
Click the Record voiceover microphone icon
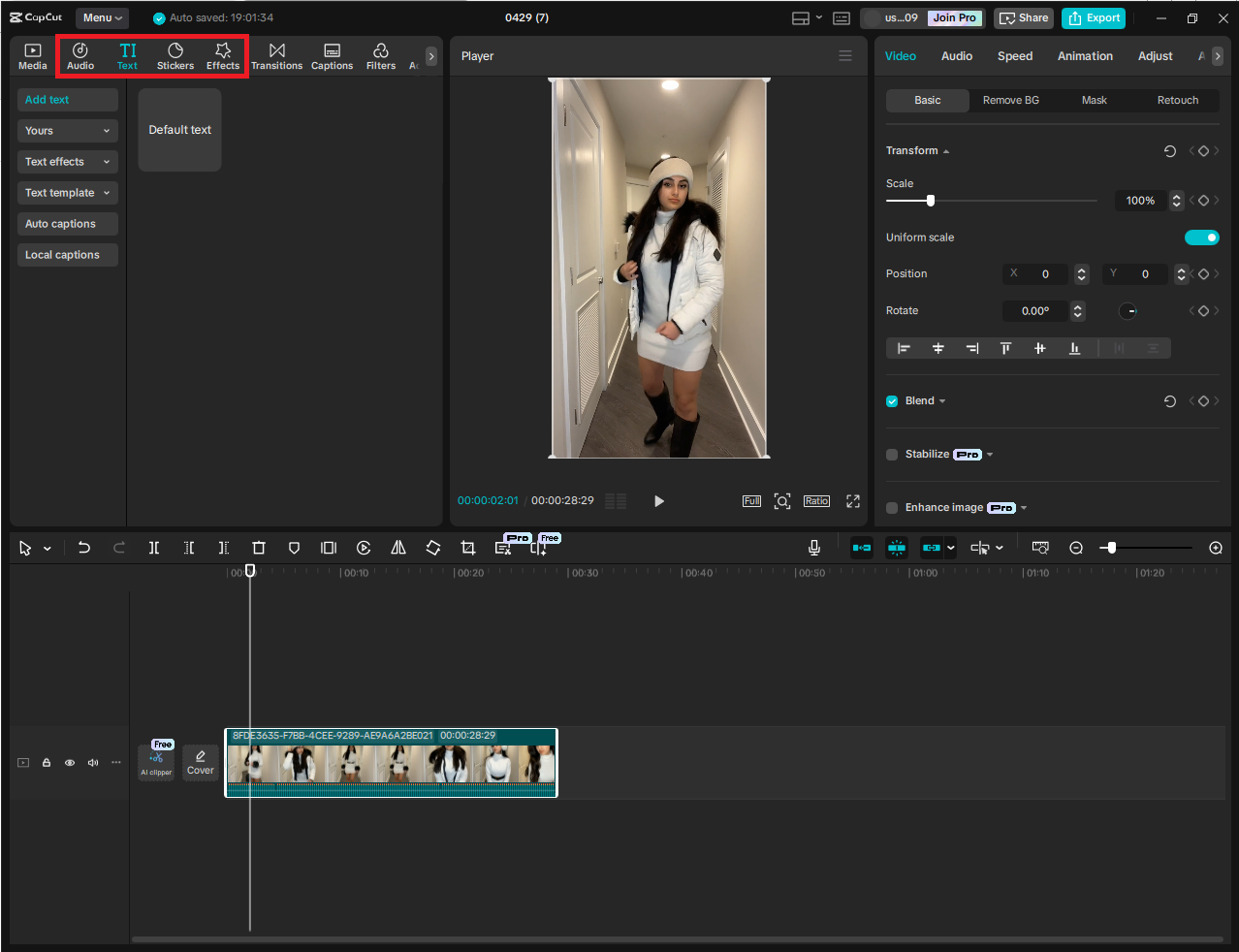tap(814, 548)
